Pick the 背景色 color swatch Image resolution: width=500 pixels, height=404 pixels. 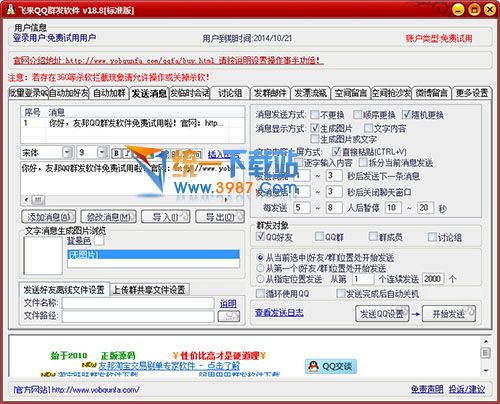tap(99, 240)
